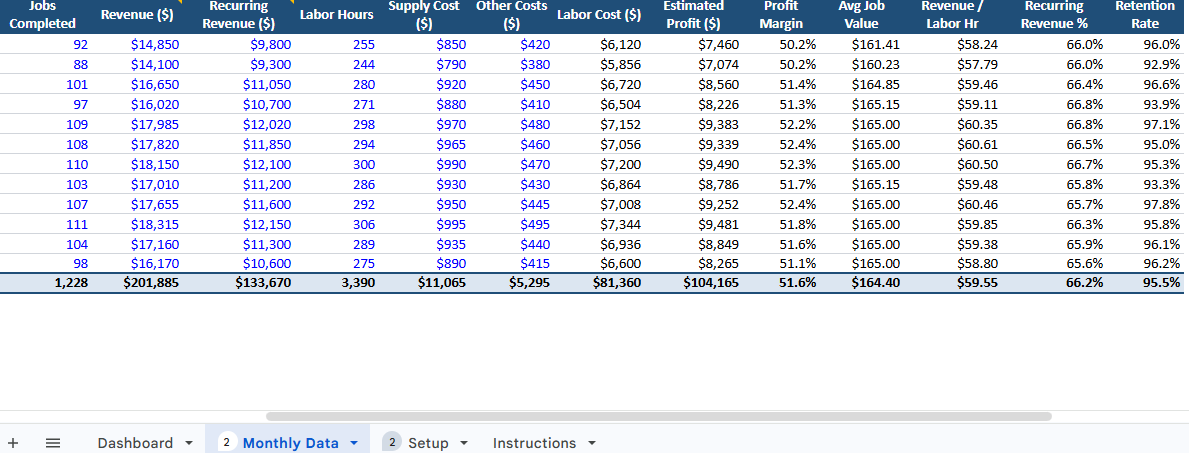Open Dashboard tab dropdown arrow
Screen dimensions: 1189x453
189,443
